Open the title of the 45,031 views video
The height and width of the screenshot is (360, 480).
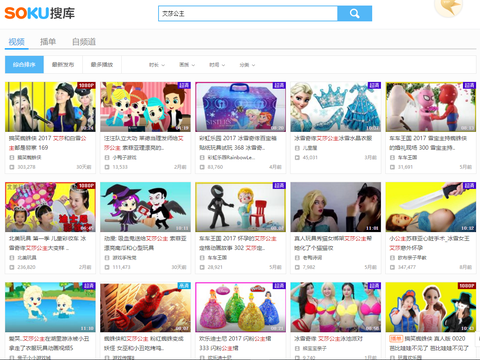(x=333, y=138)
